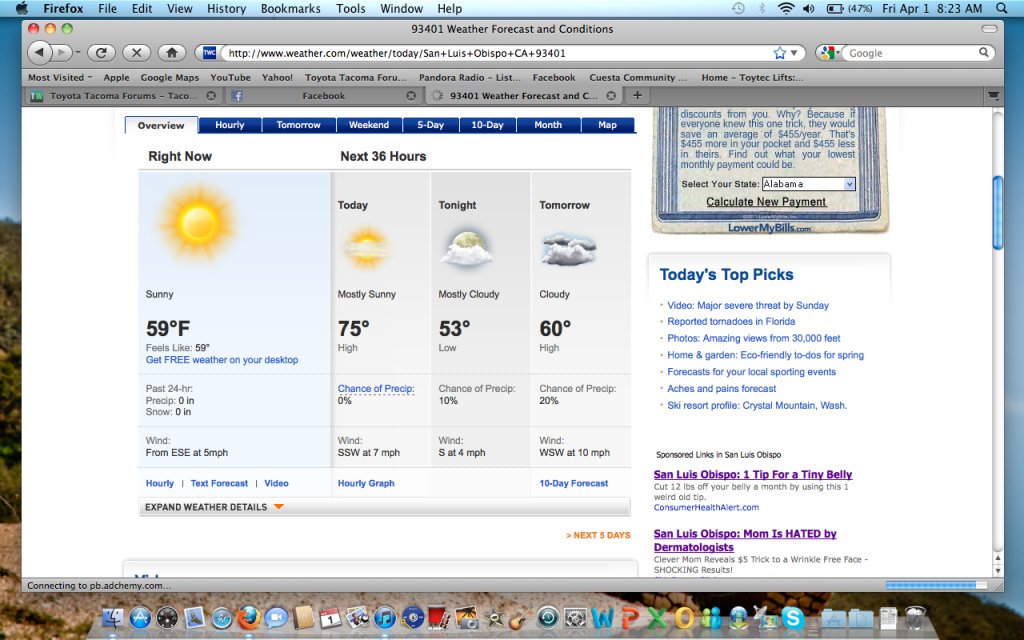Open iCal calendar from the Dock
The image size is (1024, 640).
[330, 618]
